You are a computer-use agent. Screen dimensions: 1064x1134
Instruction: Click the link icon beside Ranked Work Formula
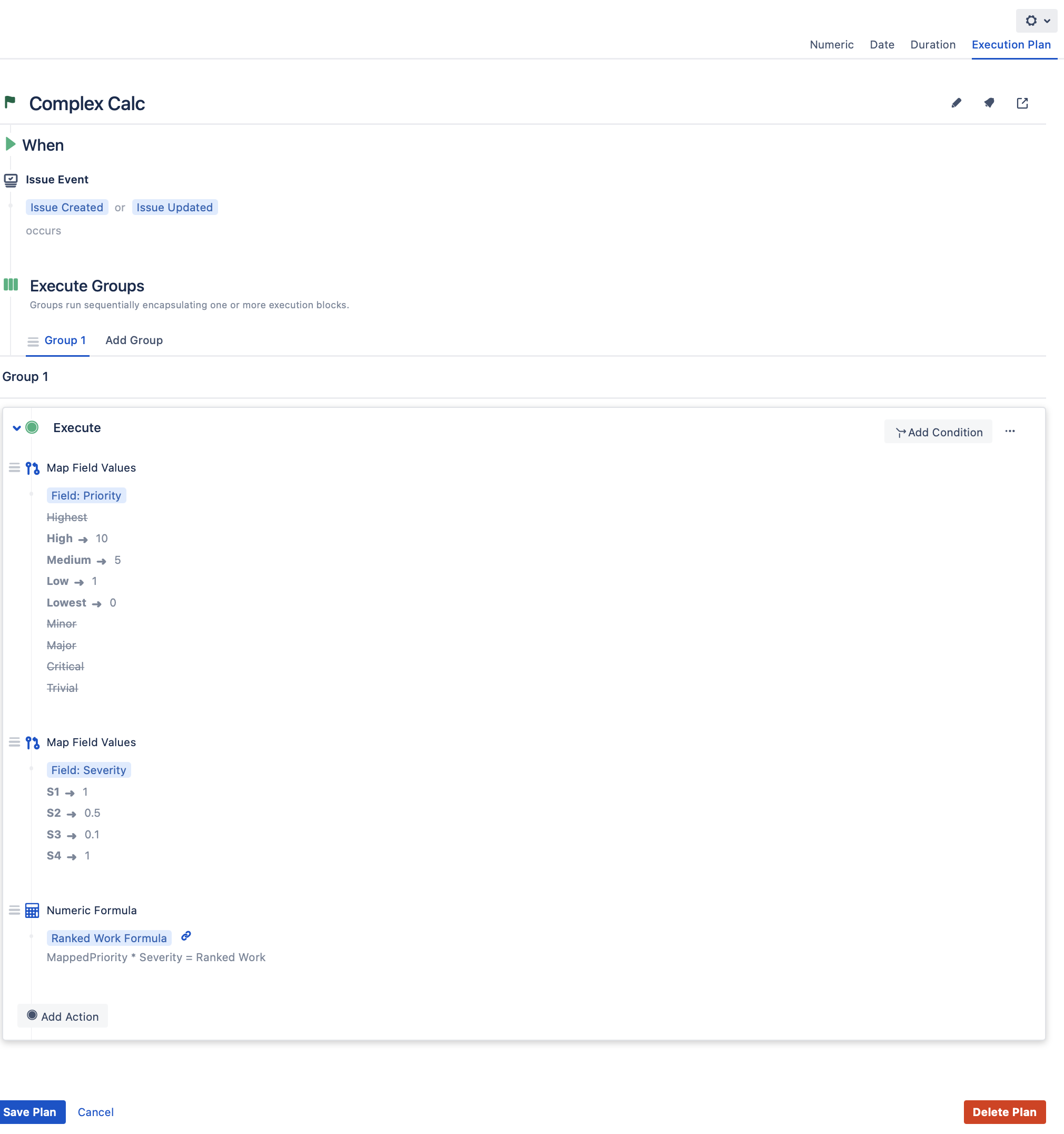click(x=186, y=936)
